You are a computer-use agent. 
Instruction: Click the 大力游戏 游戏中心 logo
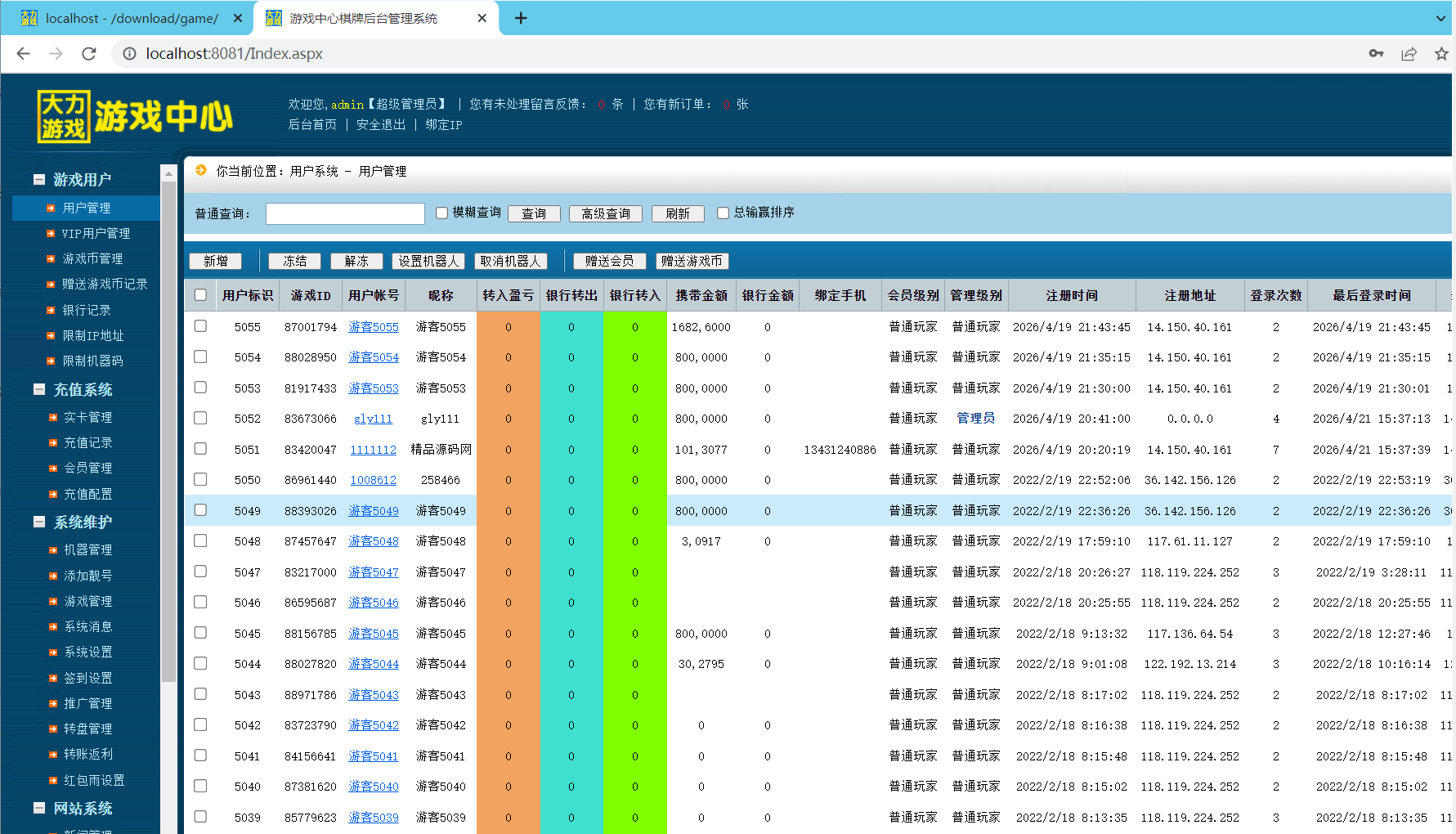coord(135,116)
